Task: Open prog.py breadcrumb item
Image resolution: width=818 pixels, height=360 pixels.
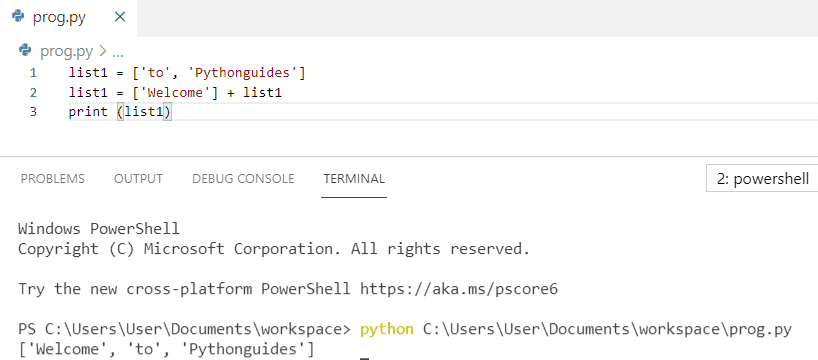Action: [x=66, y=51]
